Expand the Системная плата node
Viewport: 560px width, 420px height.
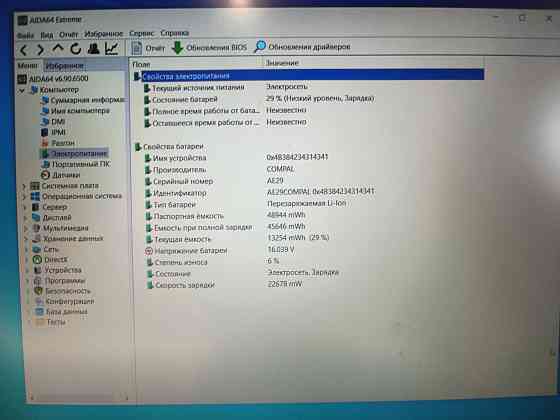(x=24, y=186)
